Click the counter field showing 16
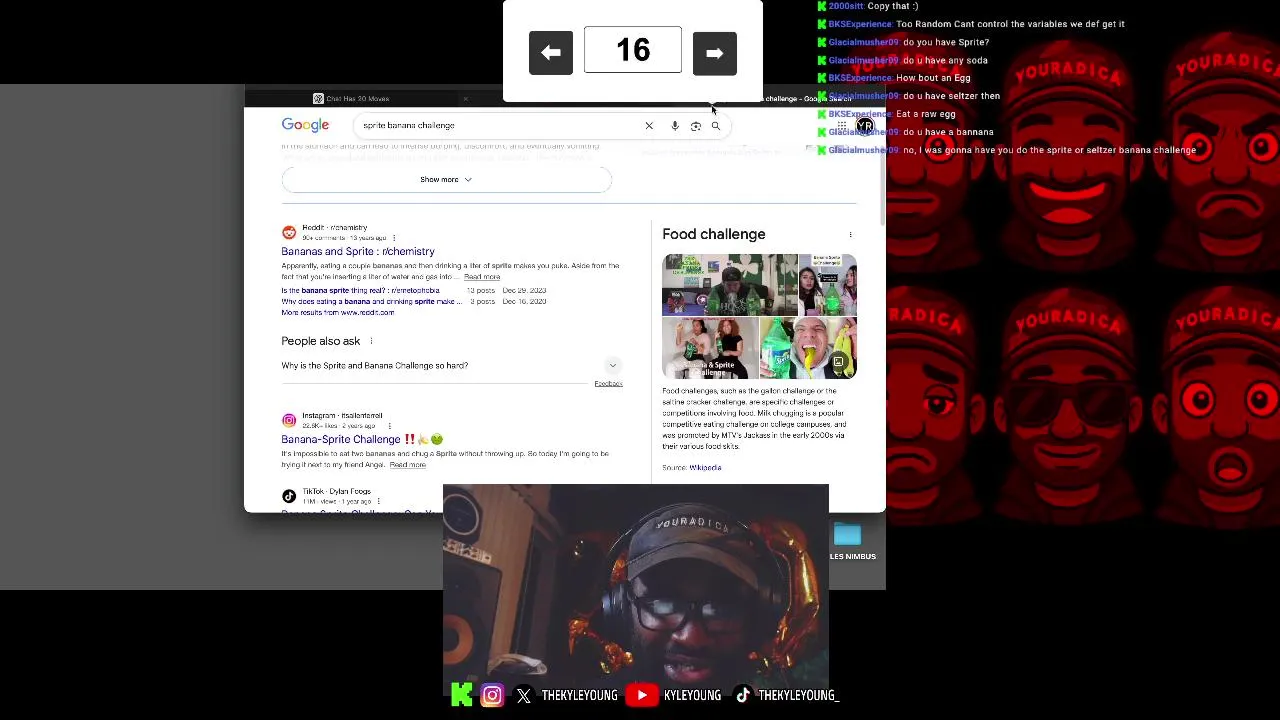This screenshot has height=720, width=1280. click(632, 50)
